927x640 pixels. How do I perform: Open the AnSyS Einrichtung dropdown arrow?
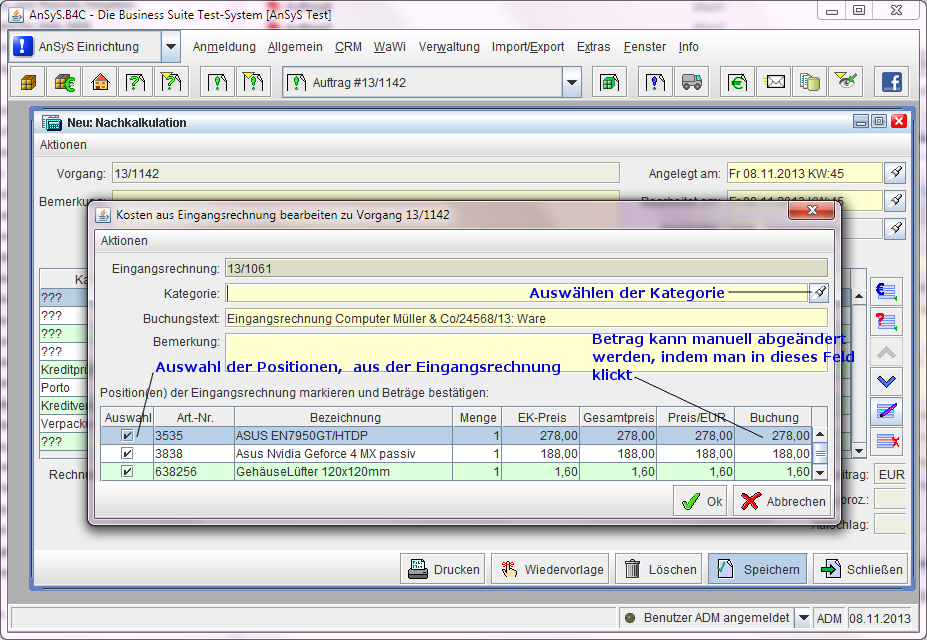coord(171,47)
